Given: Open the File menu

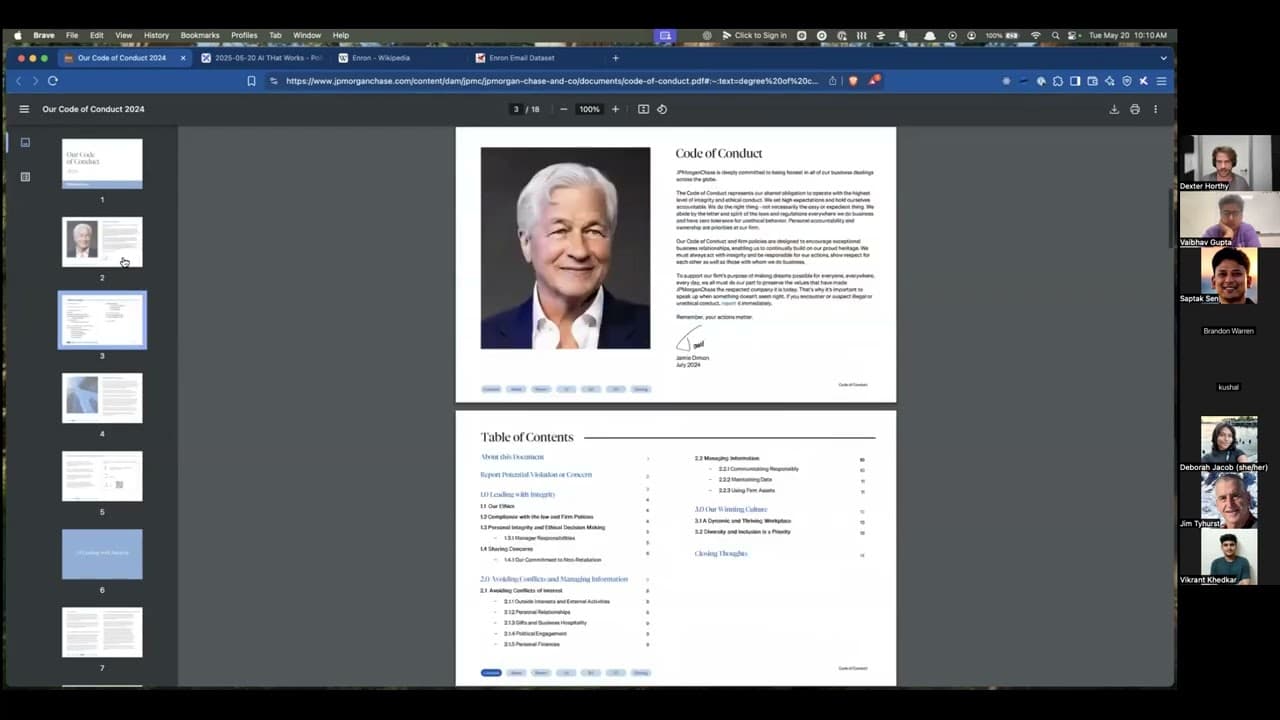Looking at the screenshot, I should pos(72,35).
